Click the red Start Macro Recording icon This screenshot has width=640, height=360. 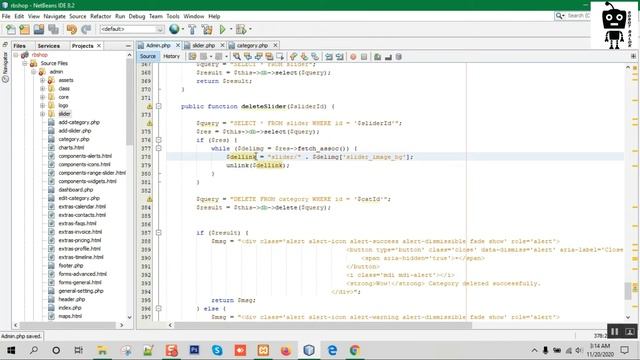tap(353, 57)
